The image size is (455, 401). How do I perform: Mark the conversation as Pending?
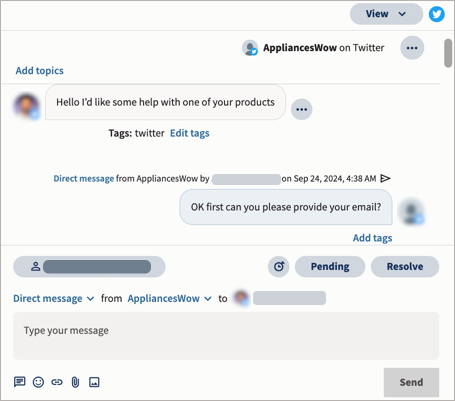point(330,267)
